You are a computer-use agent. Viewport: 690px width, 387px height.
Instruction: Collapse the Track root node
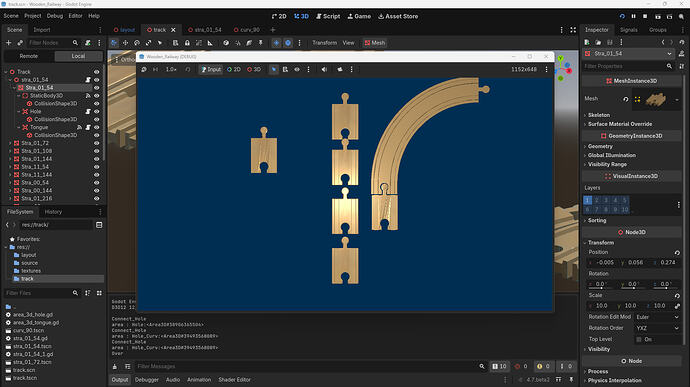pyautogui.click(x=6, y=72)
